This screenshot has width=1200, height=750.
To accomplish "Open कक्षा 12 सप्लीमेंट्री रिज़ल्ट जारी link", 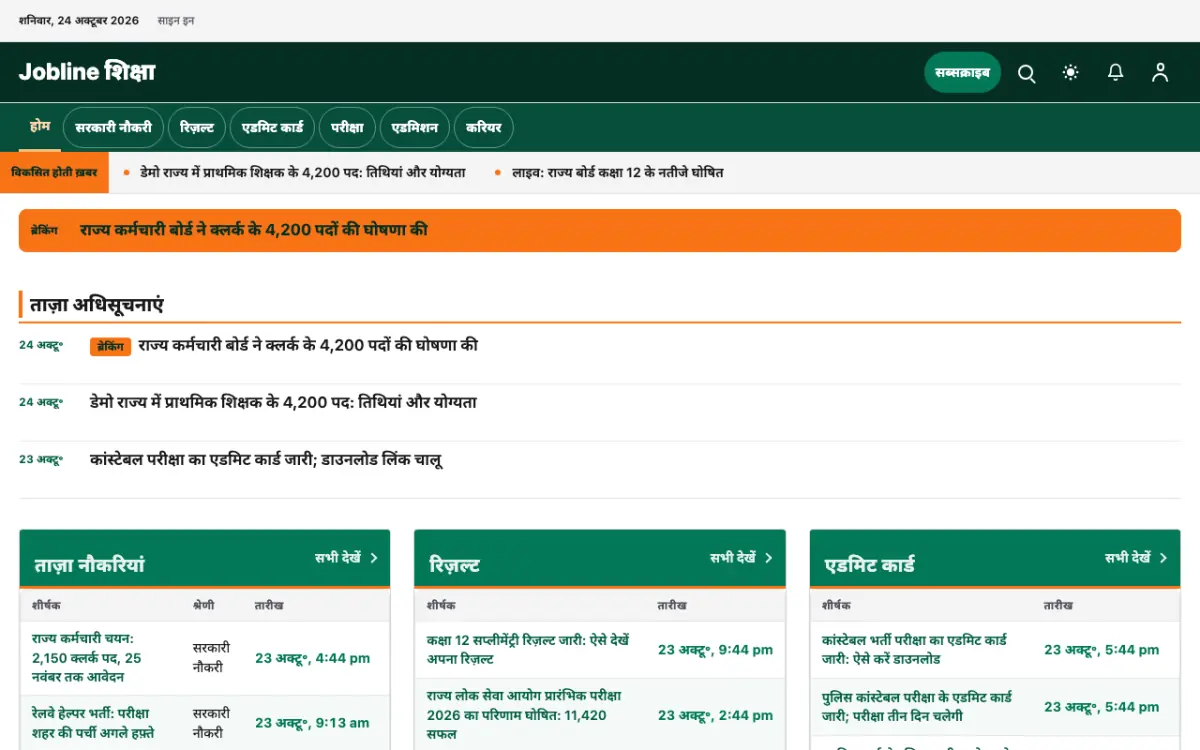I will [528, 650].
